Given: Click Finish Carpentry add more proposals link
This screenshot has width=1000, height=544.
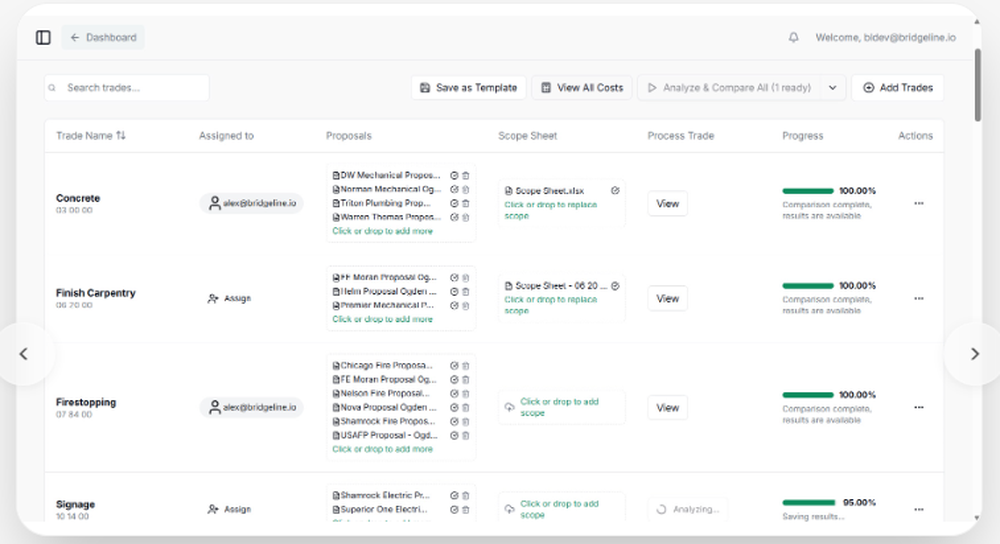Looking at the screenshot, I should 383,320.
